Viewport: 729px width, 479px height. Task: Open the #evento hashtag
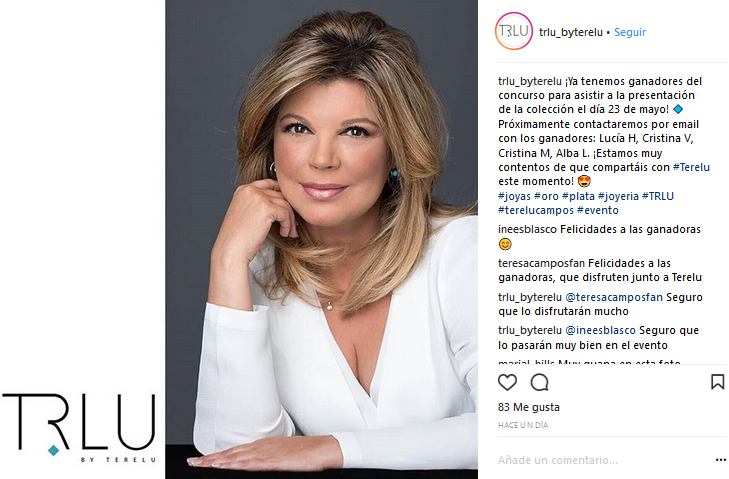point(598,210)
